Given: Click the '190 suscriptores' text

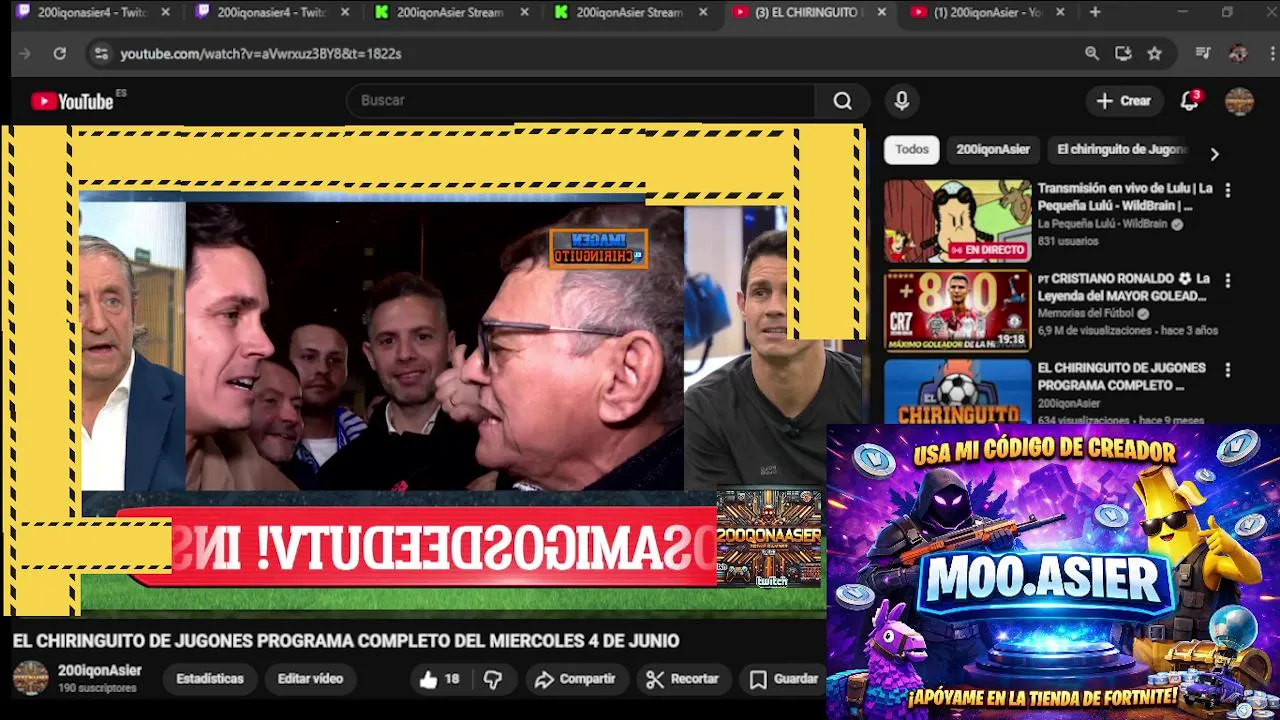Looking at the screenshot, I should tap(97, 688).
